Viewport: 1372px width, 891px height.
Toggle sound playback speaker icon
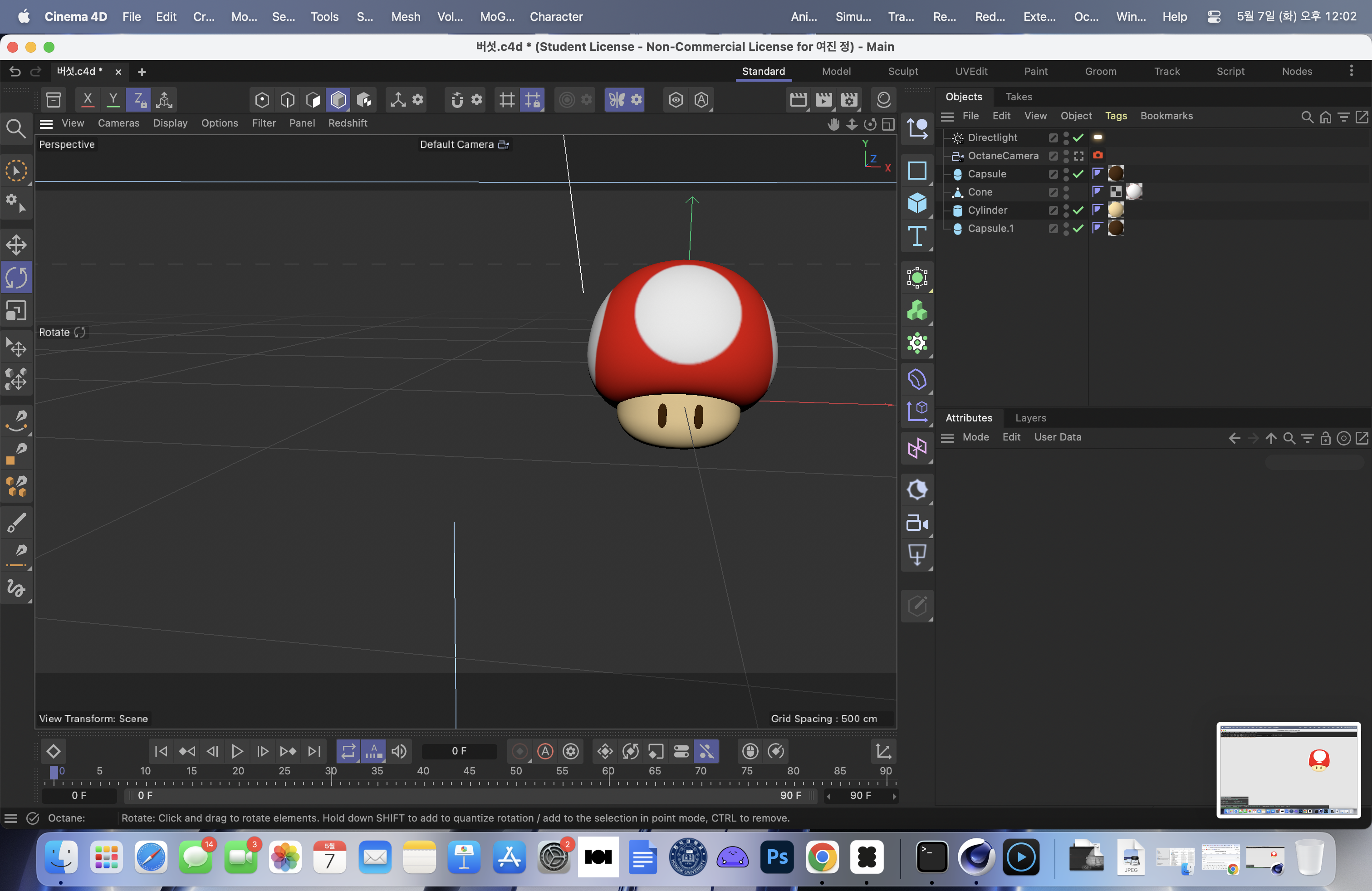(x=399, y=751)
